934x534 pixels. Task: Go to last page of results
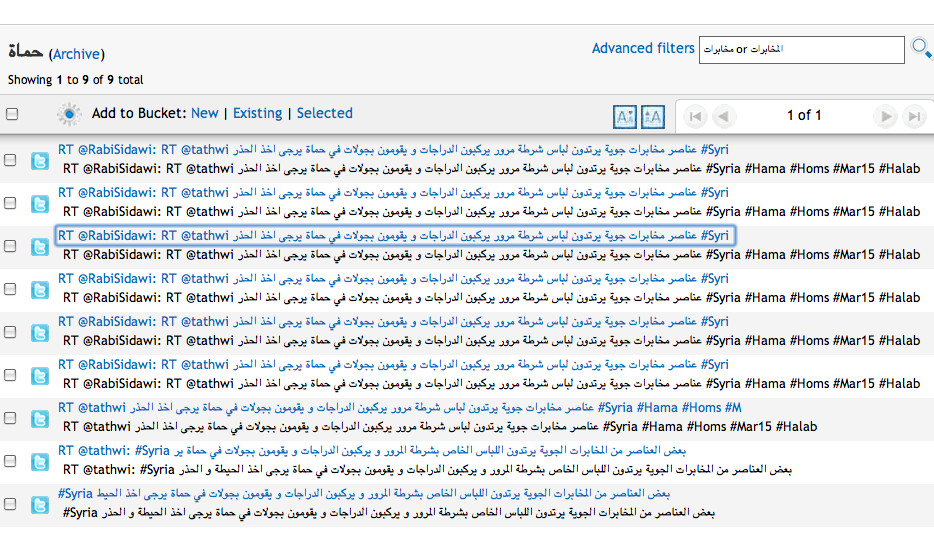coord(914,116)
